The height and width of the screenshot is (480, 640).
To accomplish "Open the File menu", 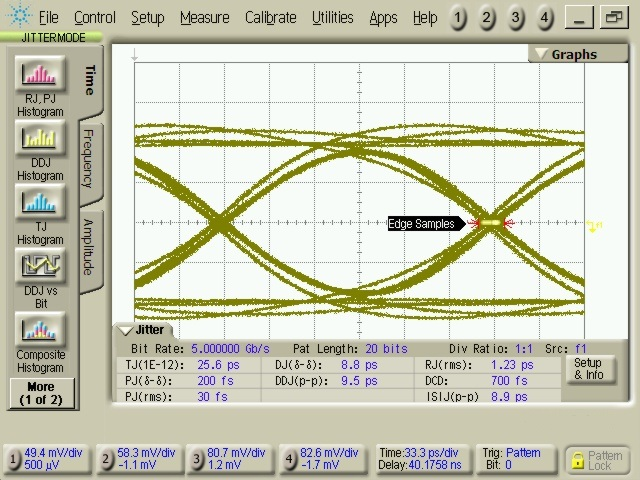I will [49, 18].
